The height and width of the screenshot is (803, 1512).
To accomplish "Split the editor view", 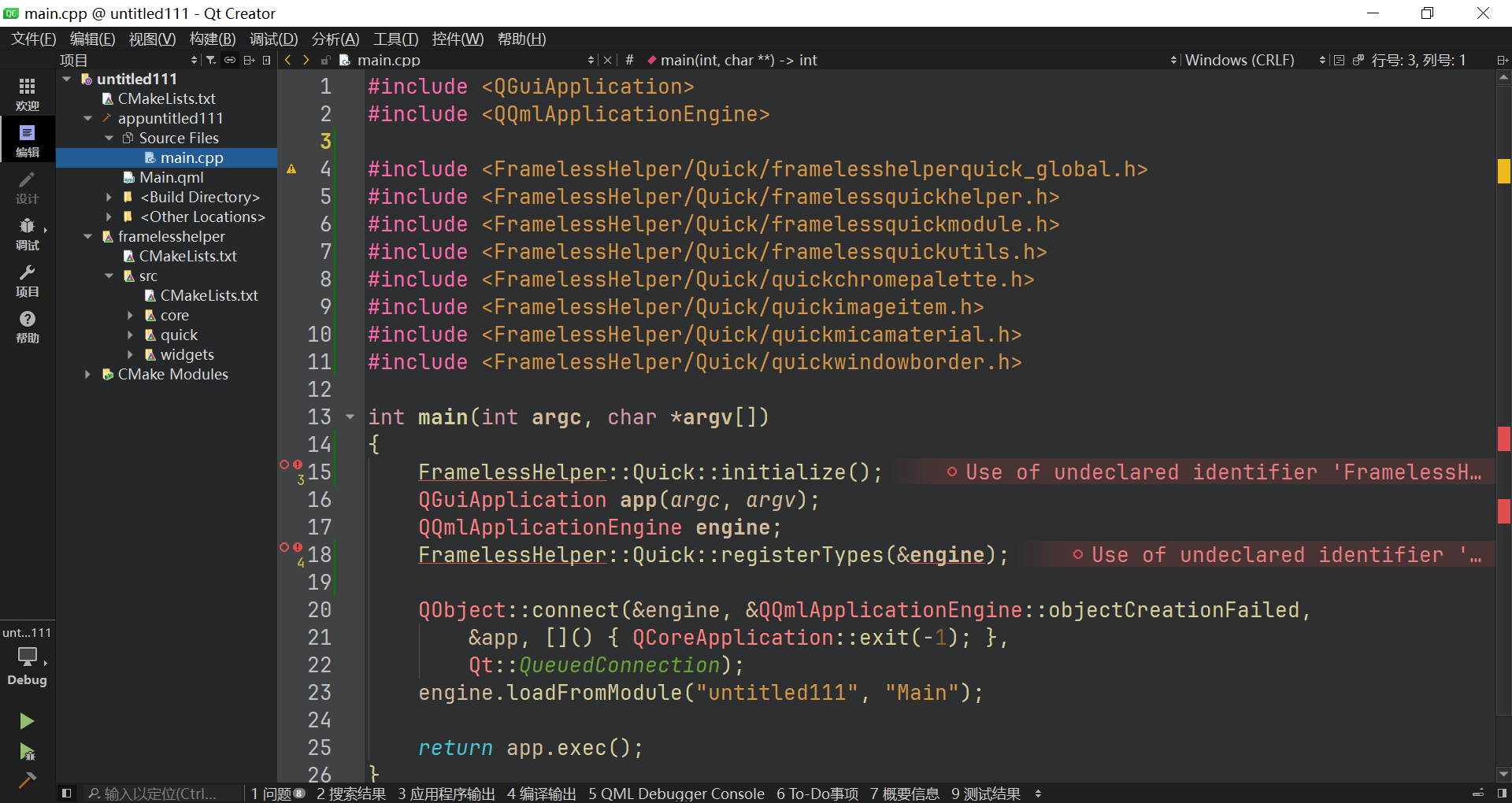I will 1502,60.
